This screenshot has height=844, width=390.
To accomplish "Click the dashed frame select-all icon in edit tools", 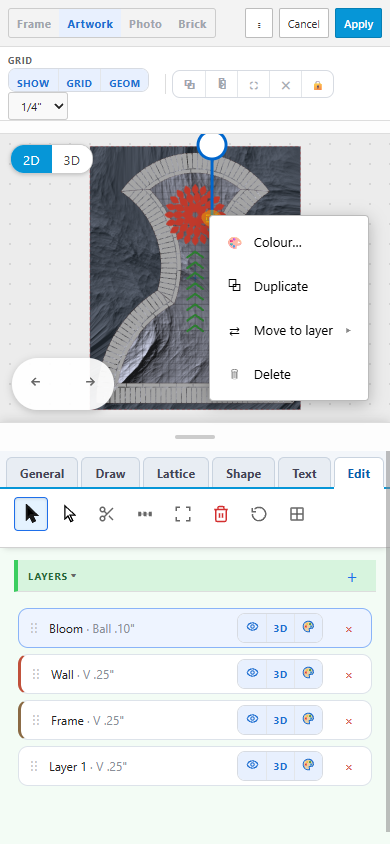I will pos(183,514).
